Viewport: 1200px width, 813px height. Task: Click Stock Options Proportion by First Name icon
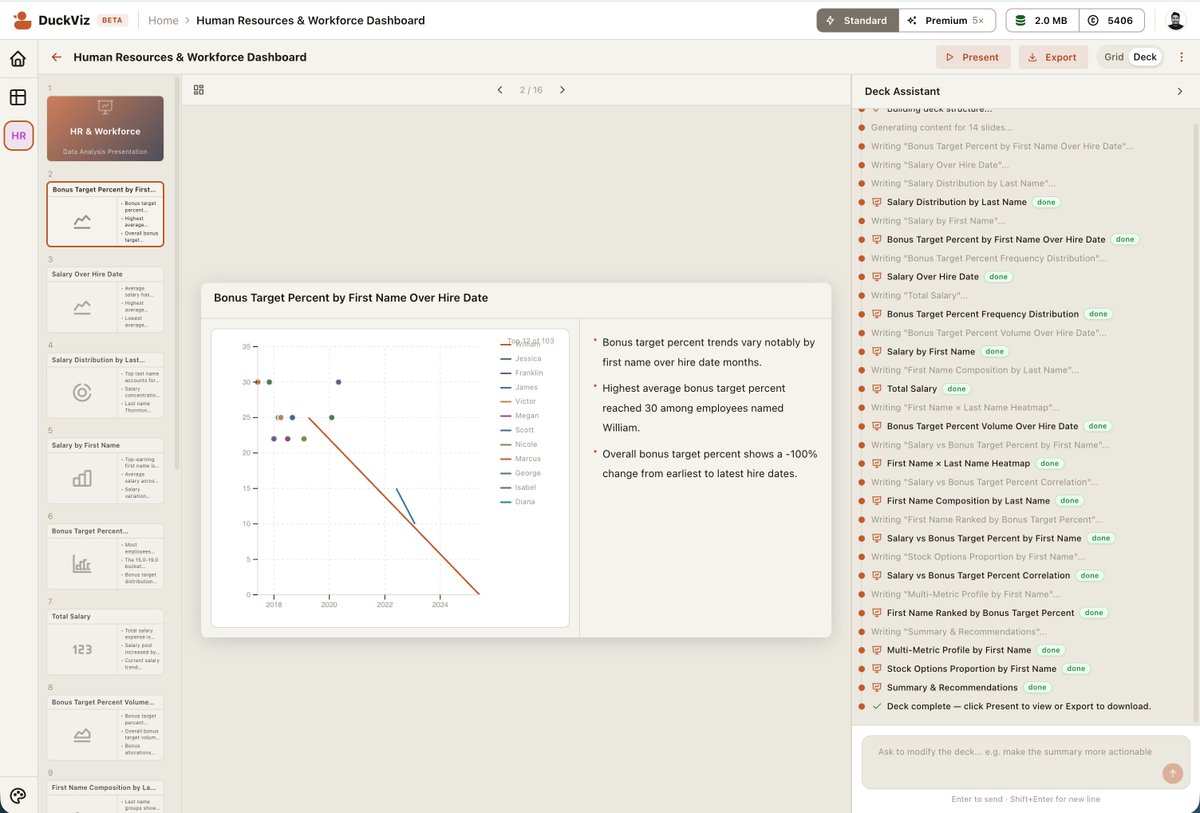pos(877,669)
